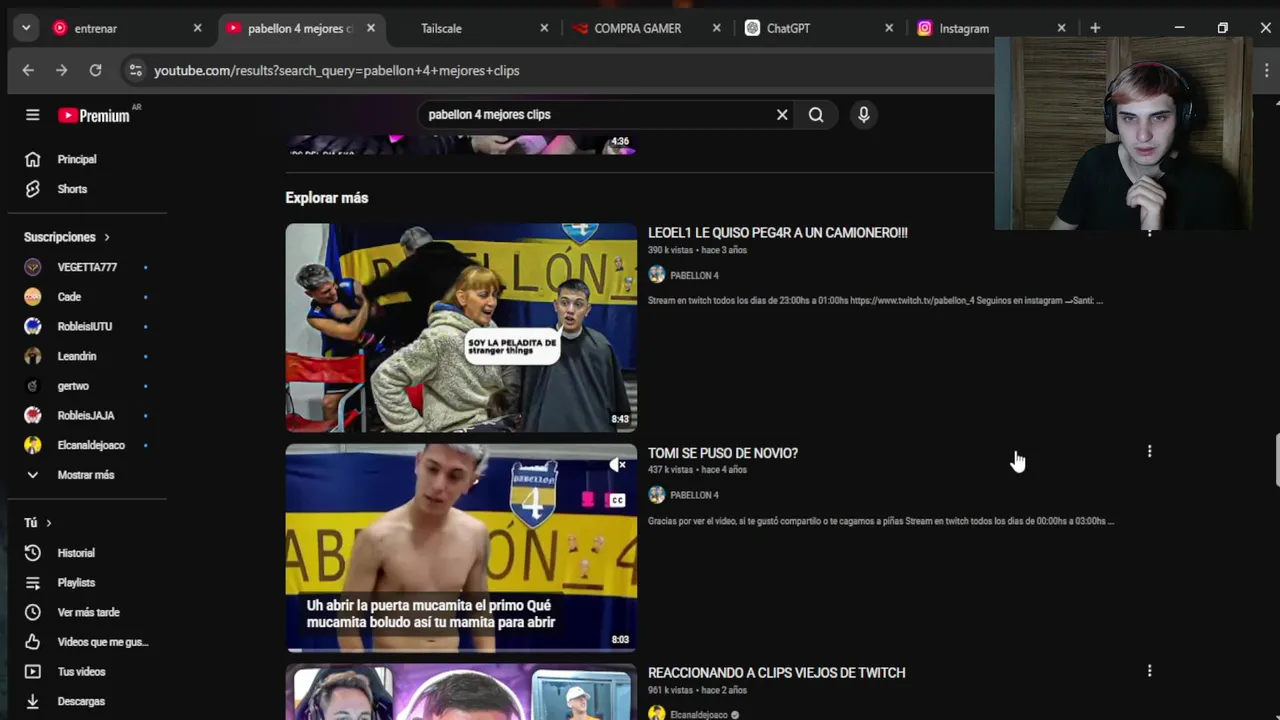Play LEOEL1 video thumbnail

pos(461,328)
